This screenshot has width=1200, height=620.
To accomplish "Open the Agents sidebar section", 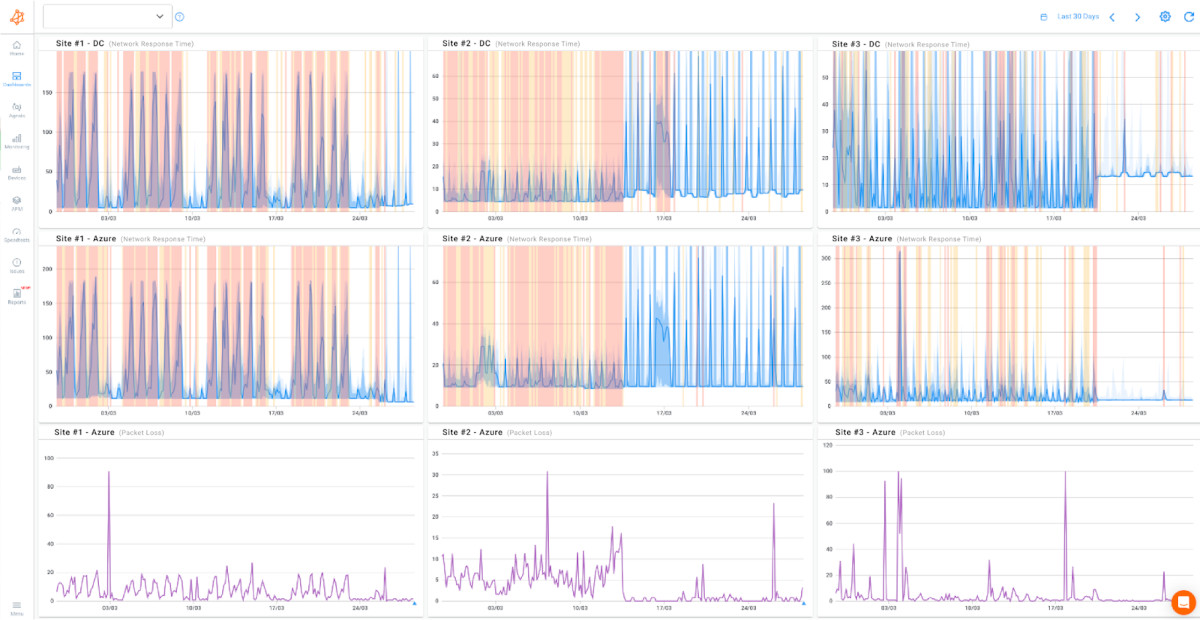I will coord(16,110).
